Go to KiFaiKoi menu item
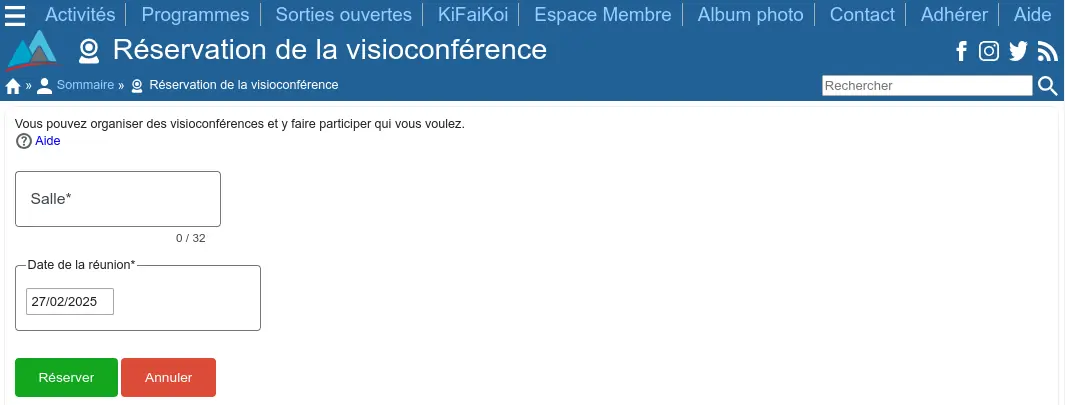The image size is (1065, 405). (x=473, y=14)
